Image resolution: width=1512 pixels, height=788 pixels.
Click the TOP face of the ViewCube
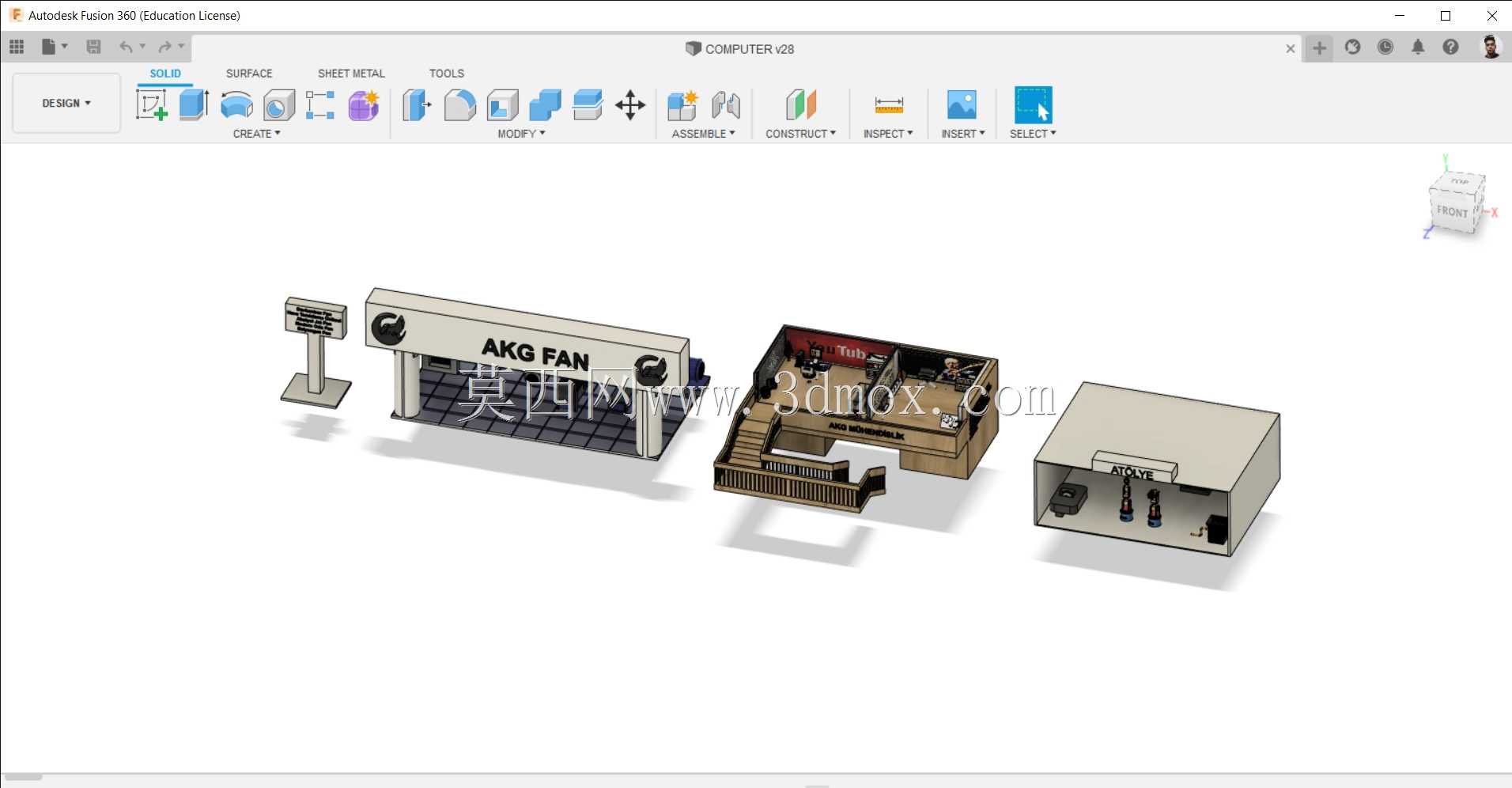coord(1458,183)
